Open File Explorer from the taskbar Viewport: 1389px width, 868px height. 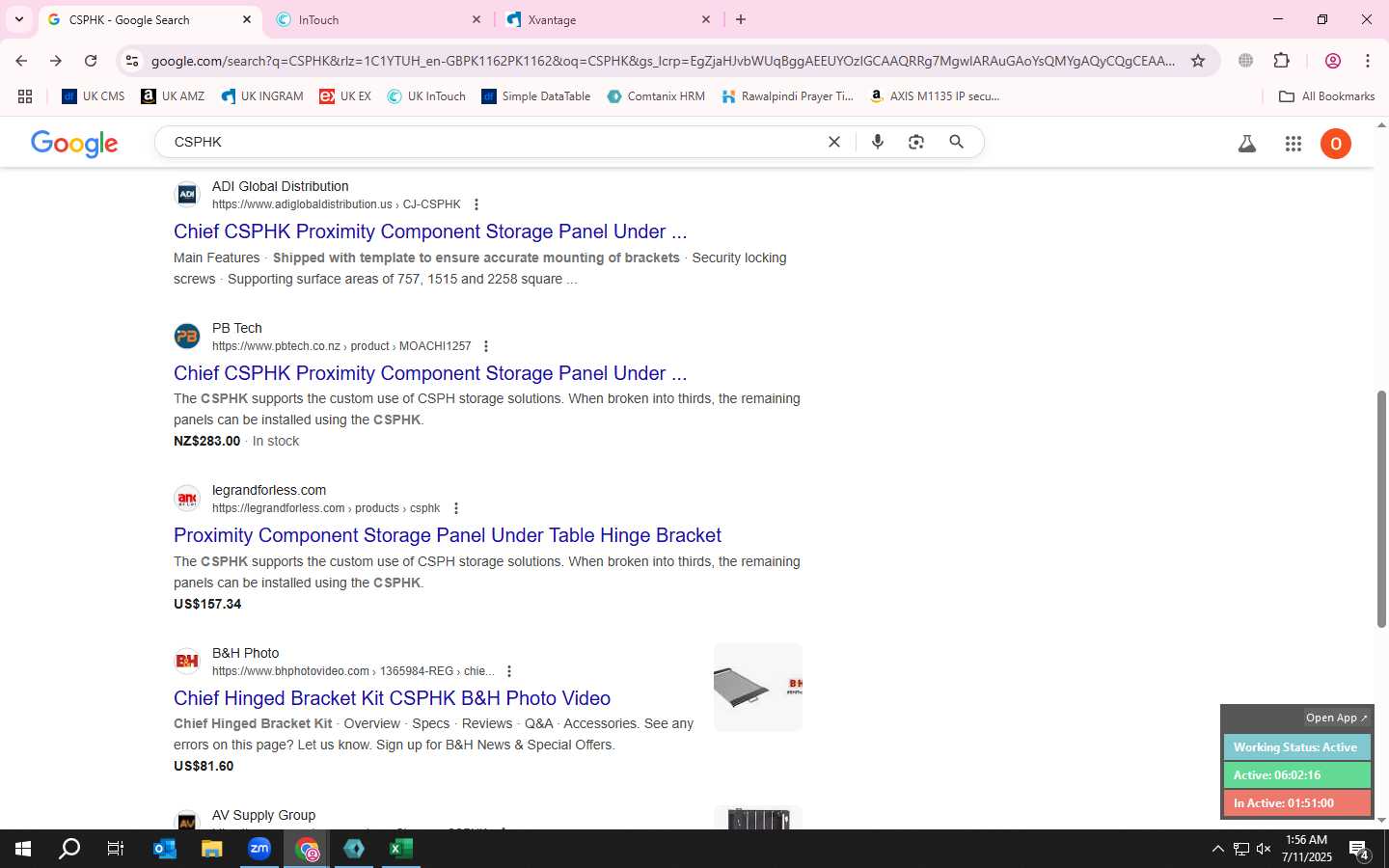[212, 849]
